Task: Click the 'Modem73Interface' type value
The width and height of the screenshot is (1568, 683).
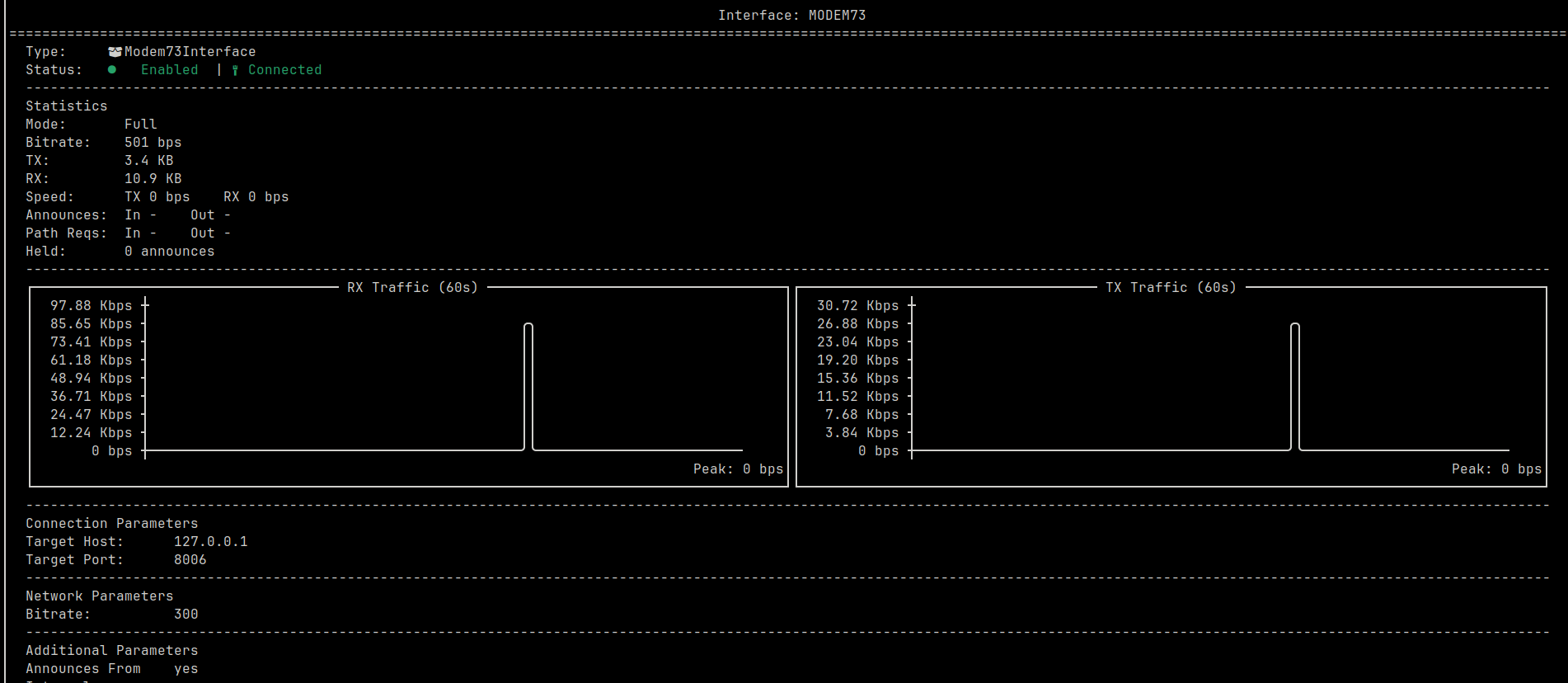Action: 190,52
